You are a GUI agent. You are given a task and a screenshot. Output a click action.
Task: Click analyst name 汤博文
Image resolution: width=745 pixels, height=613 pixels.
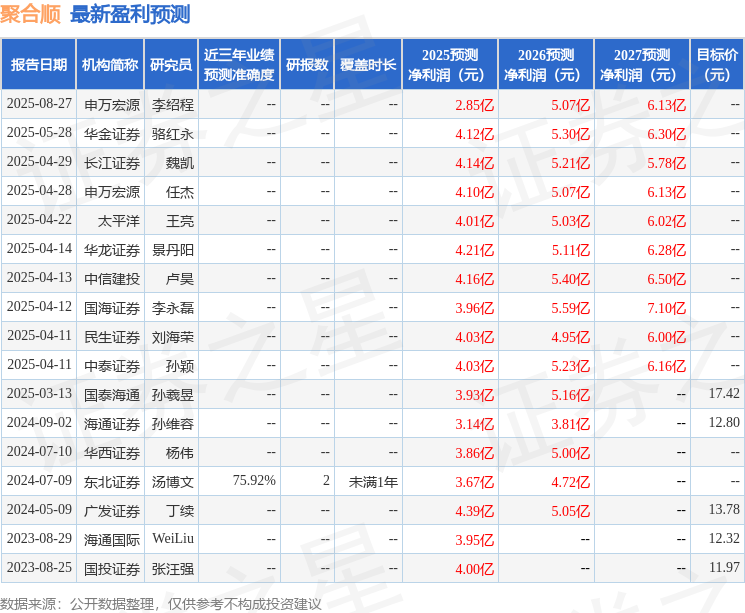(173, 482)
